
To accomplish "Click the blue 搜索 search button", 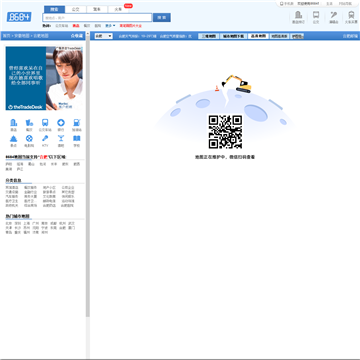I will pos(162,18).
